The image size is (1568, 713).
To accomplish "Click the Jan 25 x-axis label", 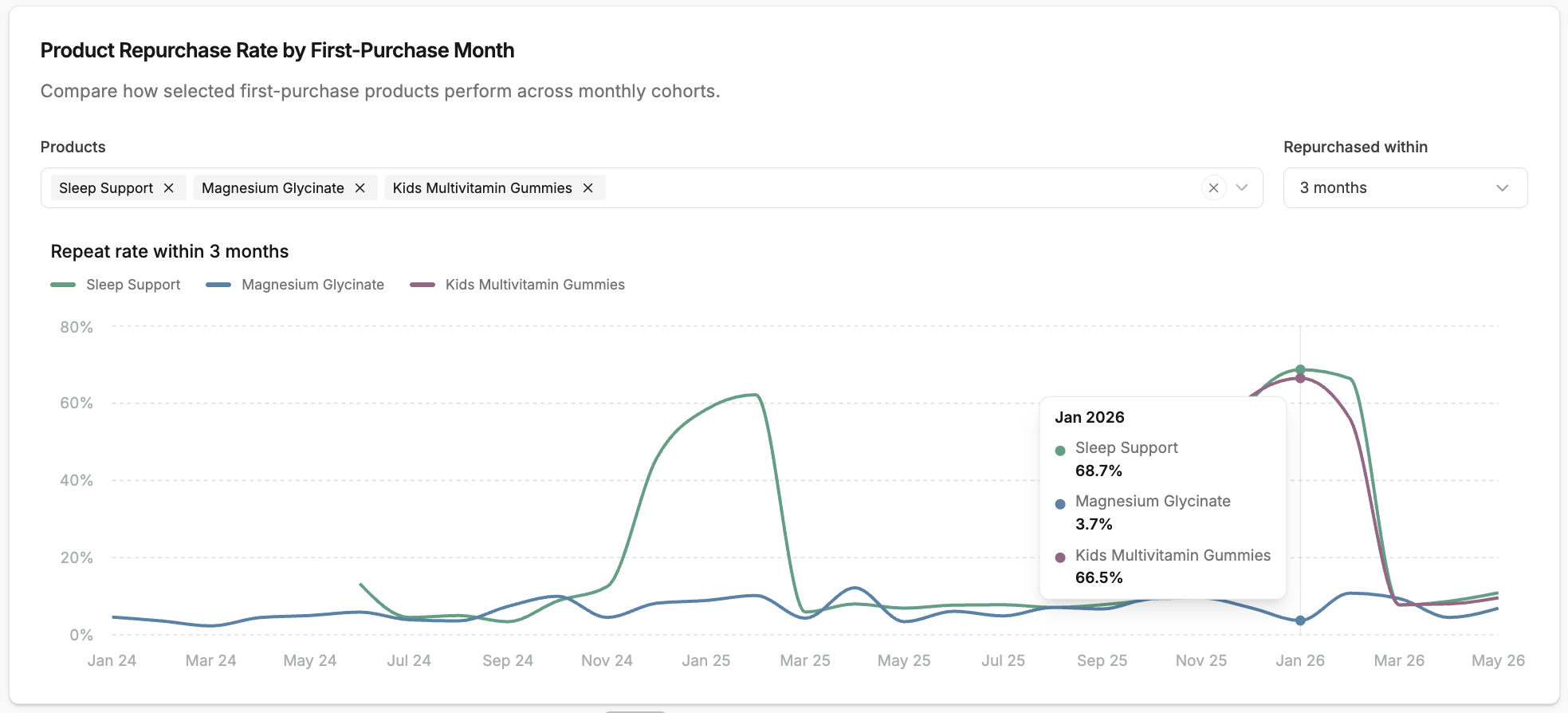I will [706, 660].
